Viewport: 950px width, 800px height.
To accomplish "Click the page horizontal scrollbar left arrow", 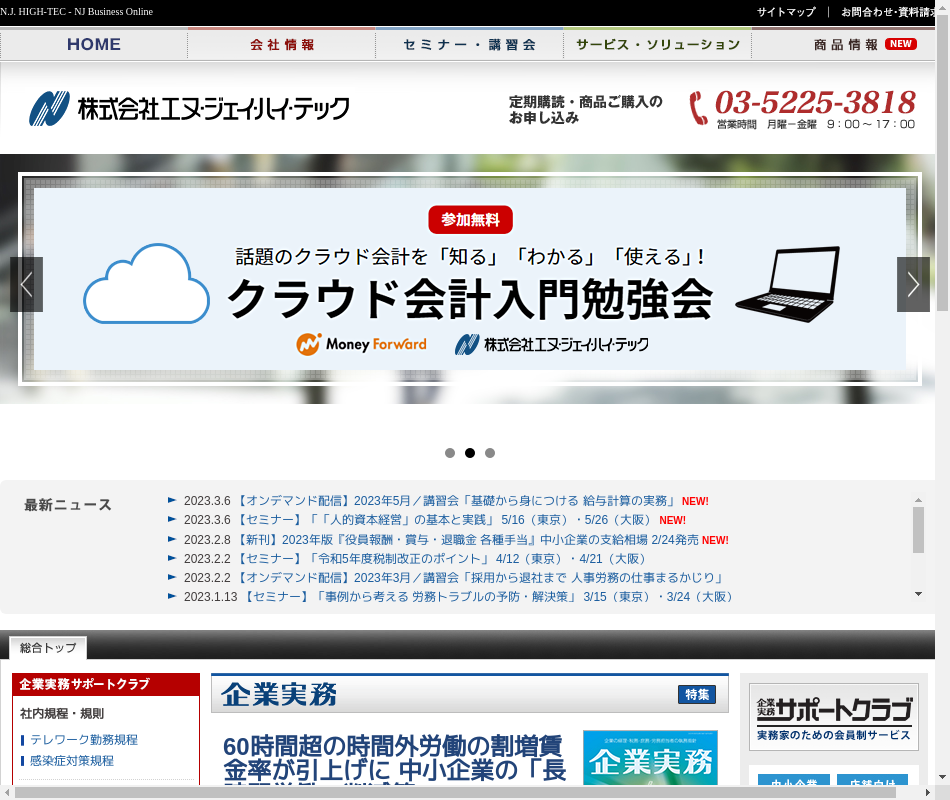I will (6, 792).
